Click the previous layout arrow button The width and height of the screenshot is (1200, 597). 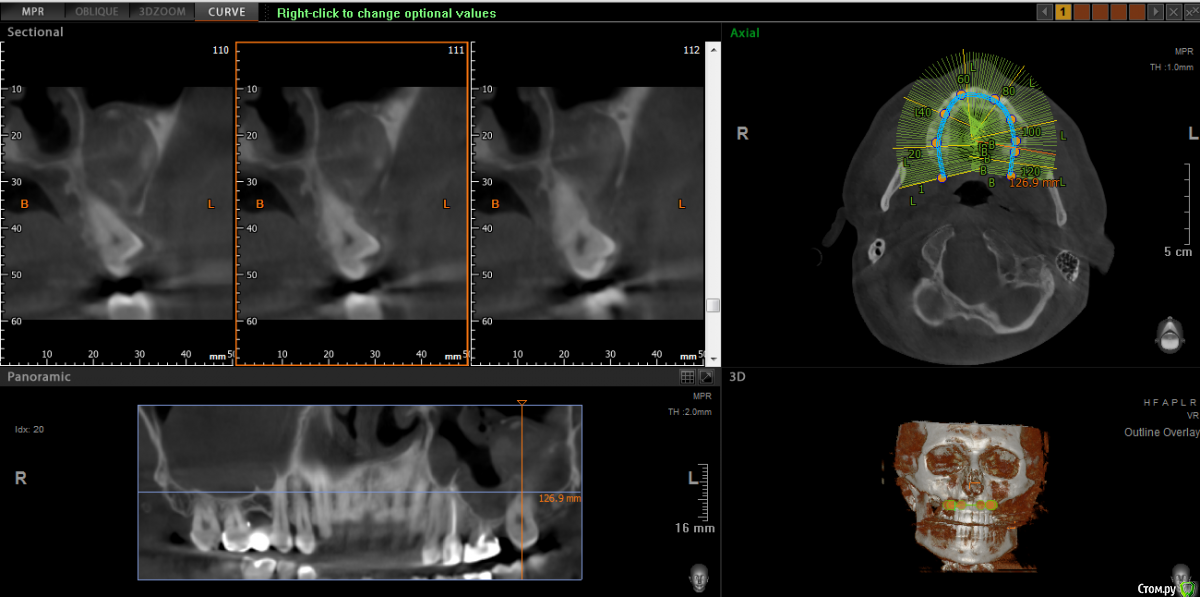point(1045,12)
